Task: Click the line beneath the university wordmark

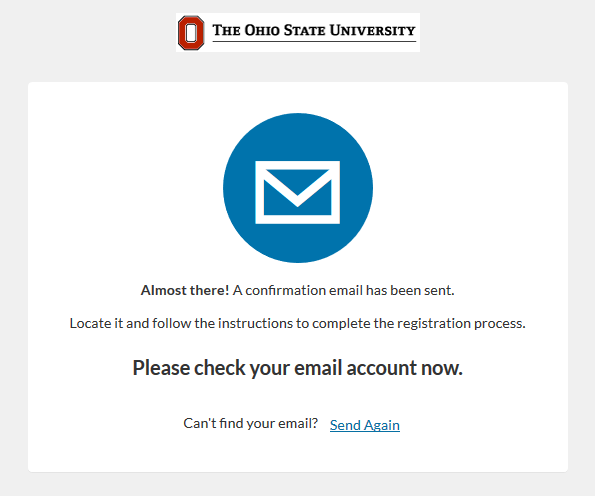Action: pos(314,41)
